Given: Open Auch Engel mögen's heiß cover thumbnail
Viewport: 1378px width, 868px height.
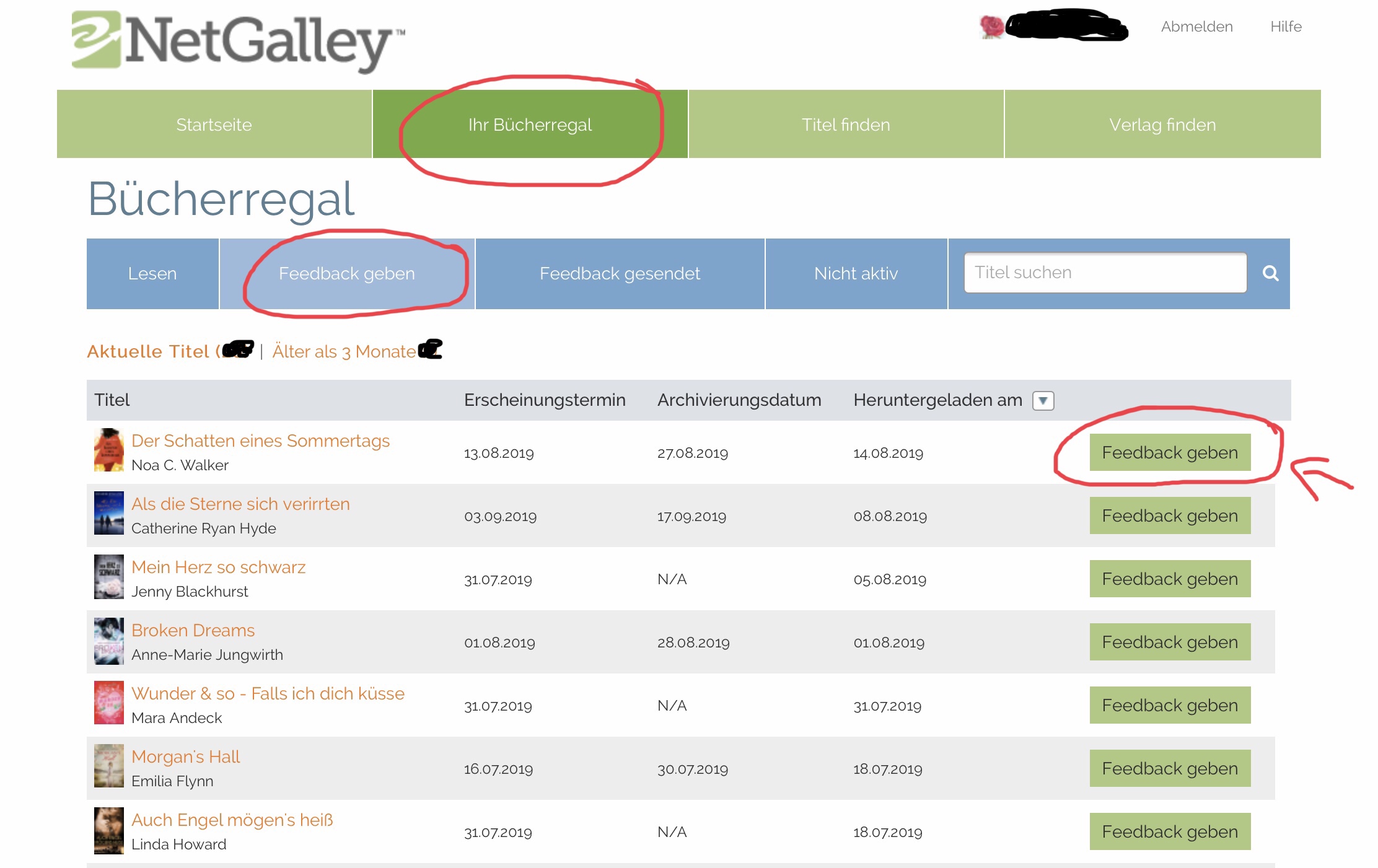Looking at the screenshot, I should click(108, 830).
